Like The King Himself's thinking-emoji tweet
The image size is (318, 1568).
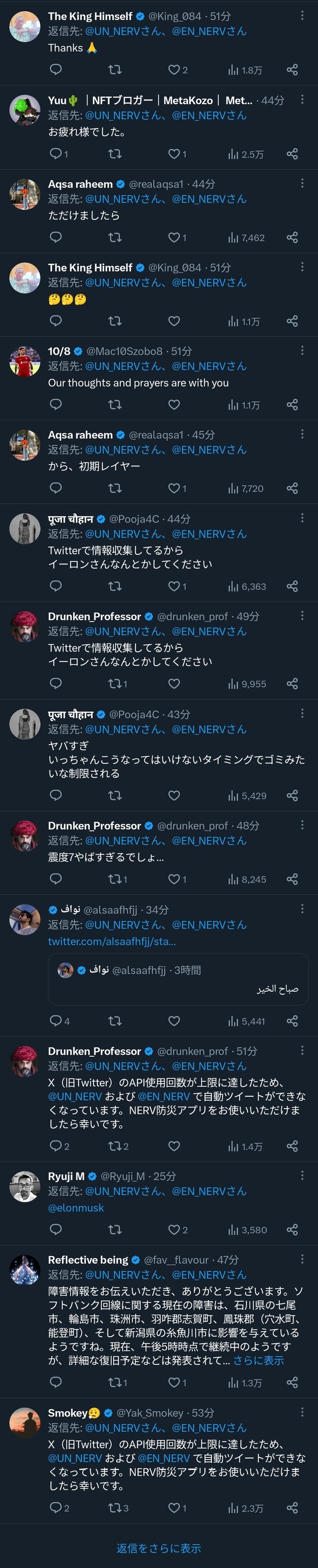pos(174,321)
